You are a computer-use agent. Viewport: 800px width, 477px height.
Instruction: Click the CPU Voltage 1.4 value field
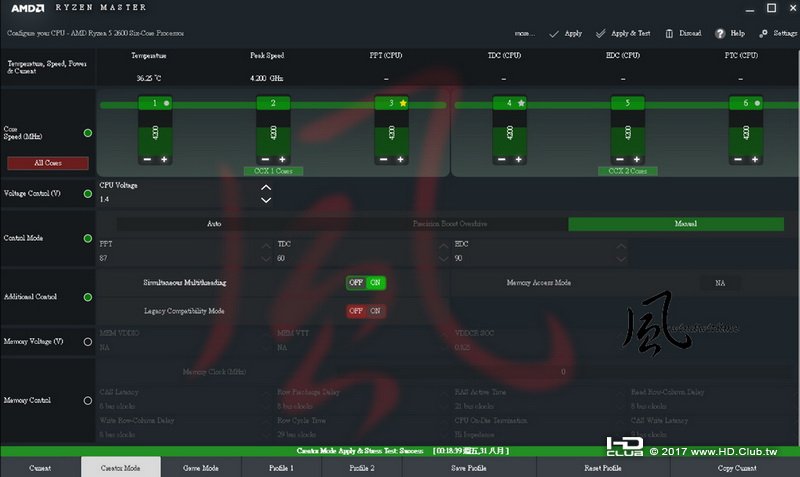(179, 199)
